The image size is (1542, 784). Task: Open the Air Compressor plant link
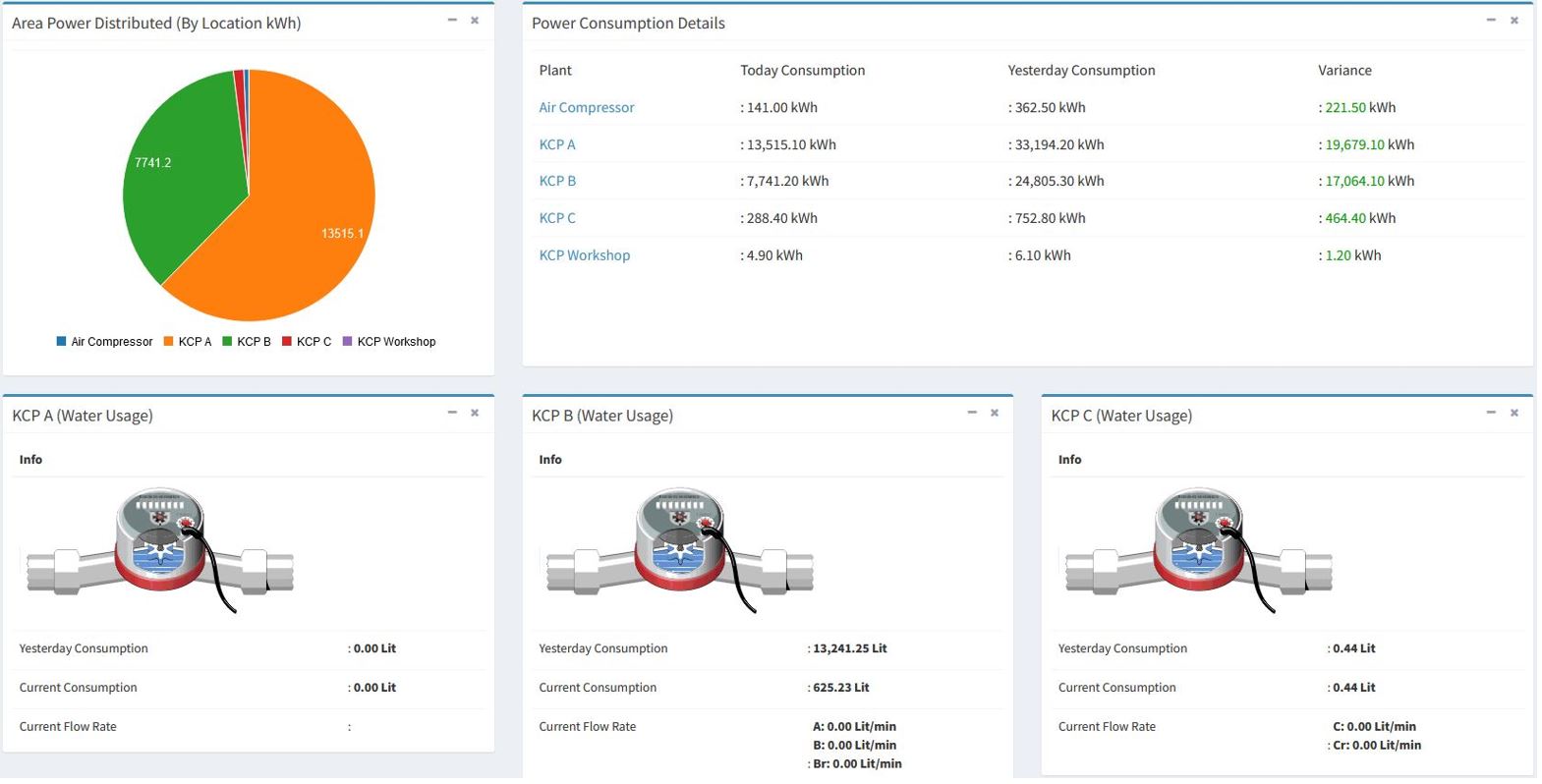(586, 108)
